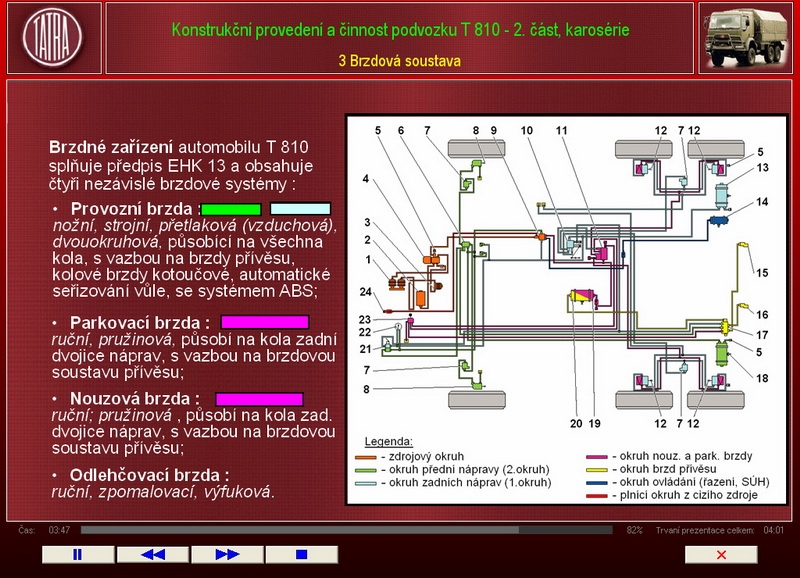Screen dimensions: 800x578
Task: Pause the presentation playback
Action: tap(78, 555)
